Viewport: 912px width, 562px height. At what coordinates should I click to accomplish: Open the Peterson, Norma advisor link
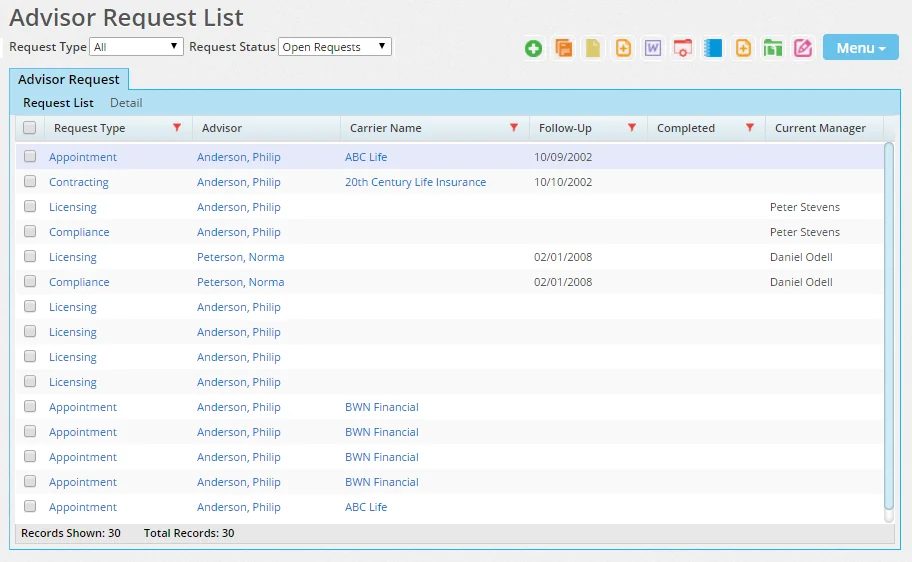point(240,257)
